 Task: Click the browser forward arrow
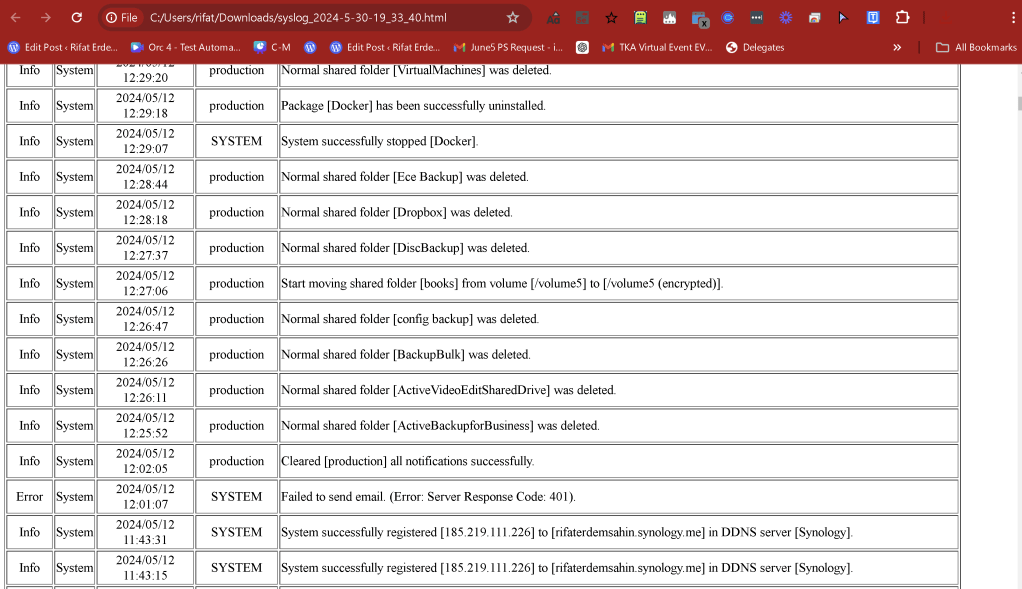point(46,18)
